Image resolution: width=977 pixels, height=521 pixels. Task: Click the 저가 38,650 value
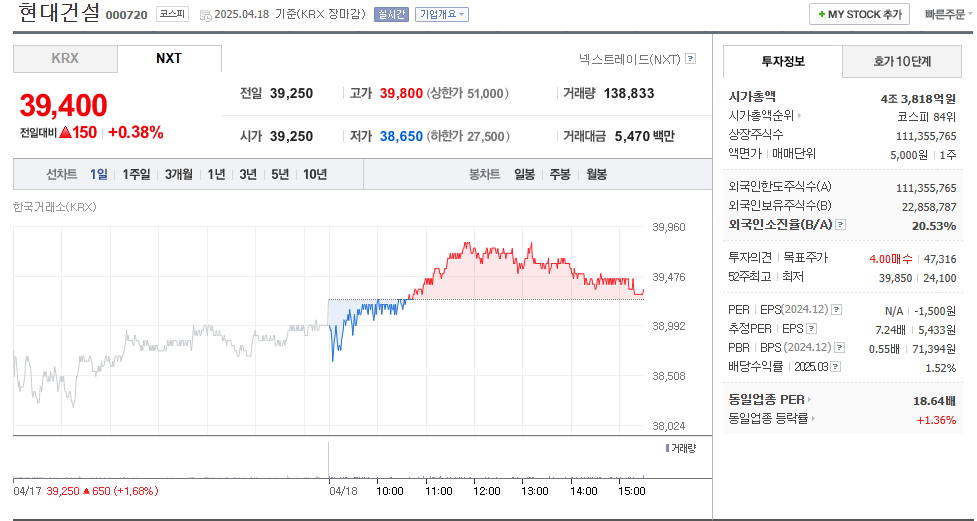point(401,136)
